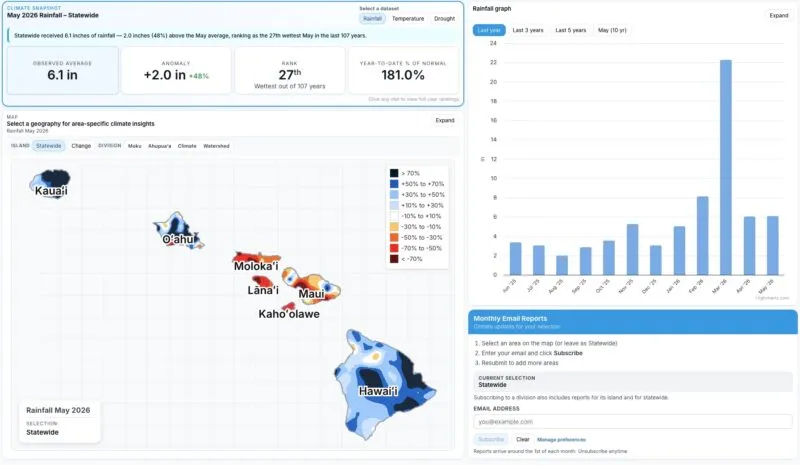The image size is (800, 465).
Task: Click the Monthly Email Reports header
Action: pos(633,322)
